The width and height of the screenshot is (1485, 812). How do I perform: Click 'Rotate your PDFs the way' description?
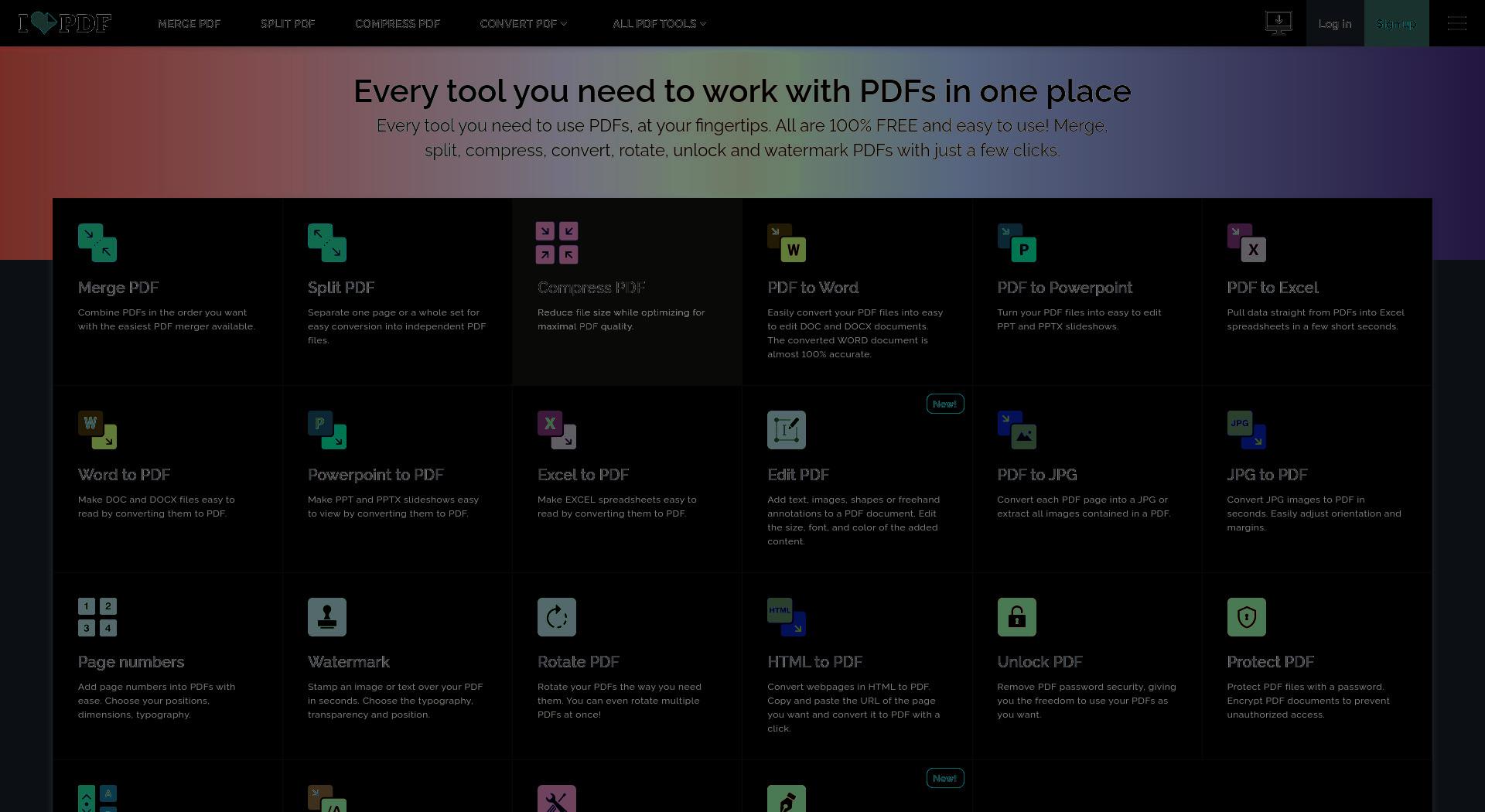click(620, 701)
